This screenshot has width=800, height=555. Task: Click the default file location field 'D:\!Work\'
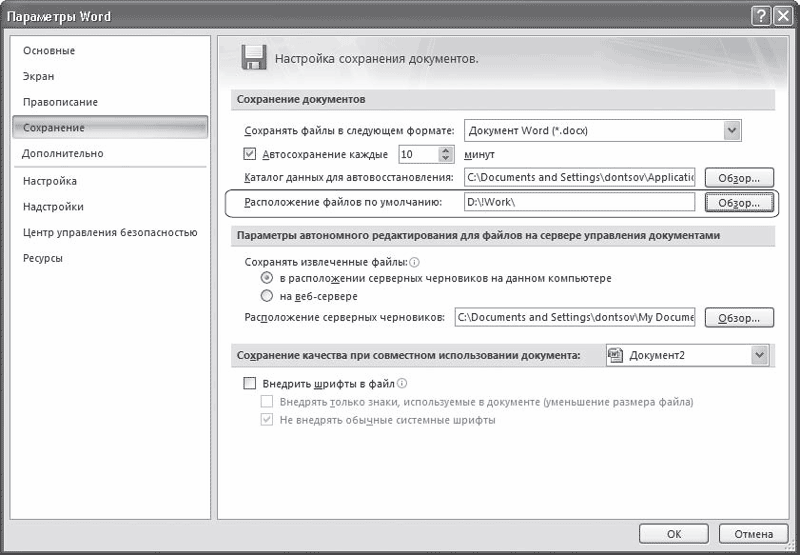577,203
